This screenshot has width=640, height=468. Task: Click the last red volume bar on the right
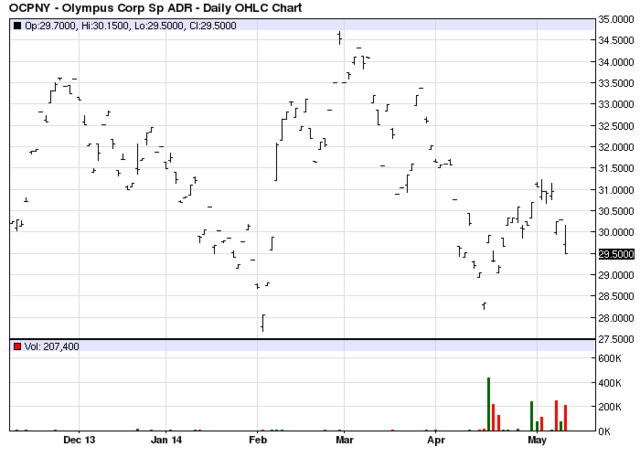coord(565,418)
